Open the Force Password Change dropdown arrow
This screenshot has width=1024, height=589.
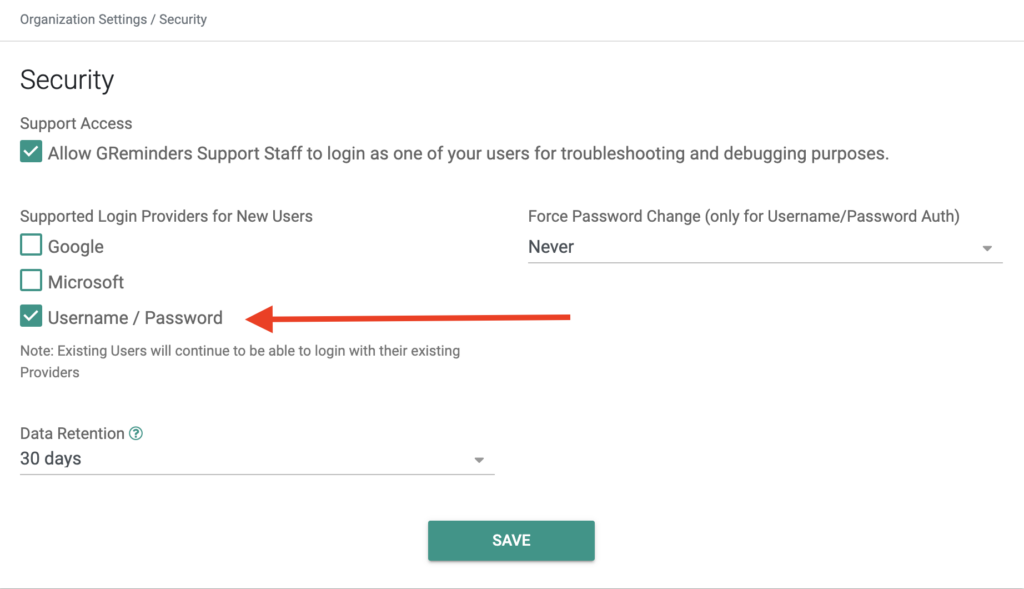987,248
